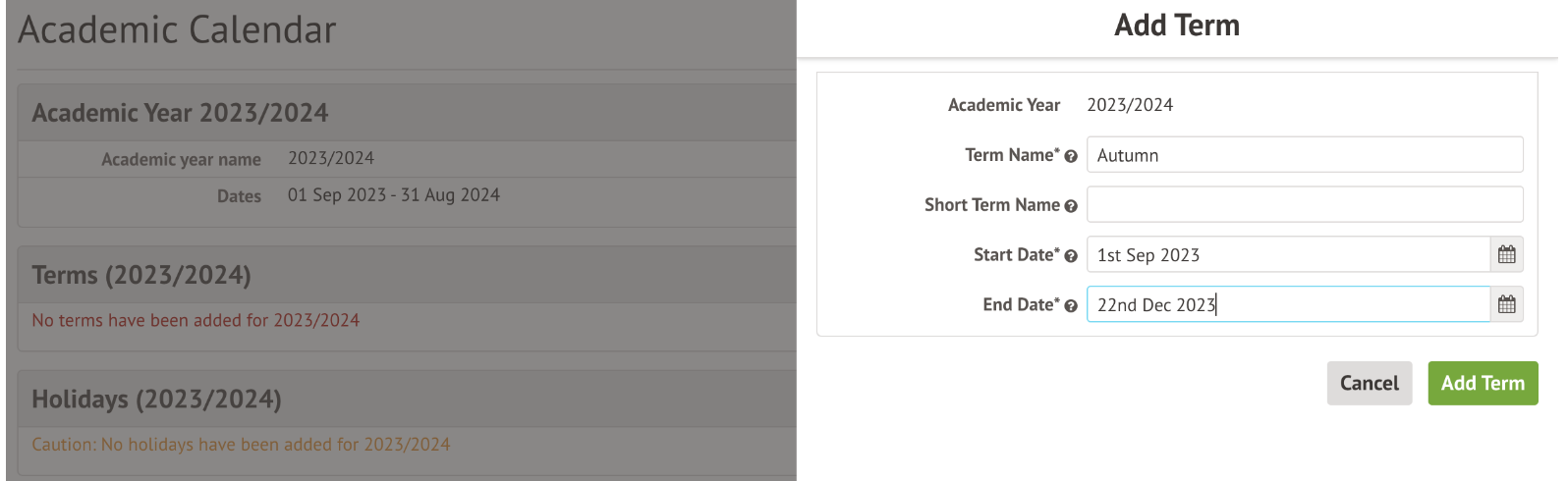Open the Start Date calendar picker
Image resolution: width=1568 pixels, height=481 pixels.
(1506, 255)
